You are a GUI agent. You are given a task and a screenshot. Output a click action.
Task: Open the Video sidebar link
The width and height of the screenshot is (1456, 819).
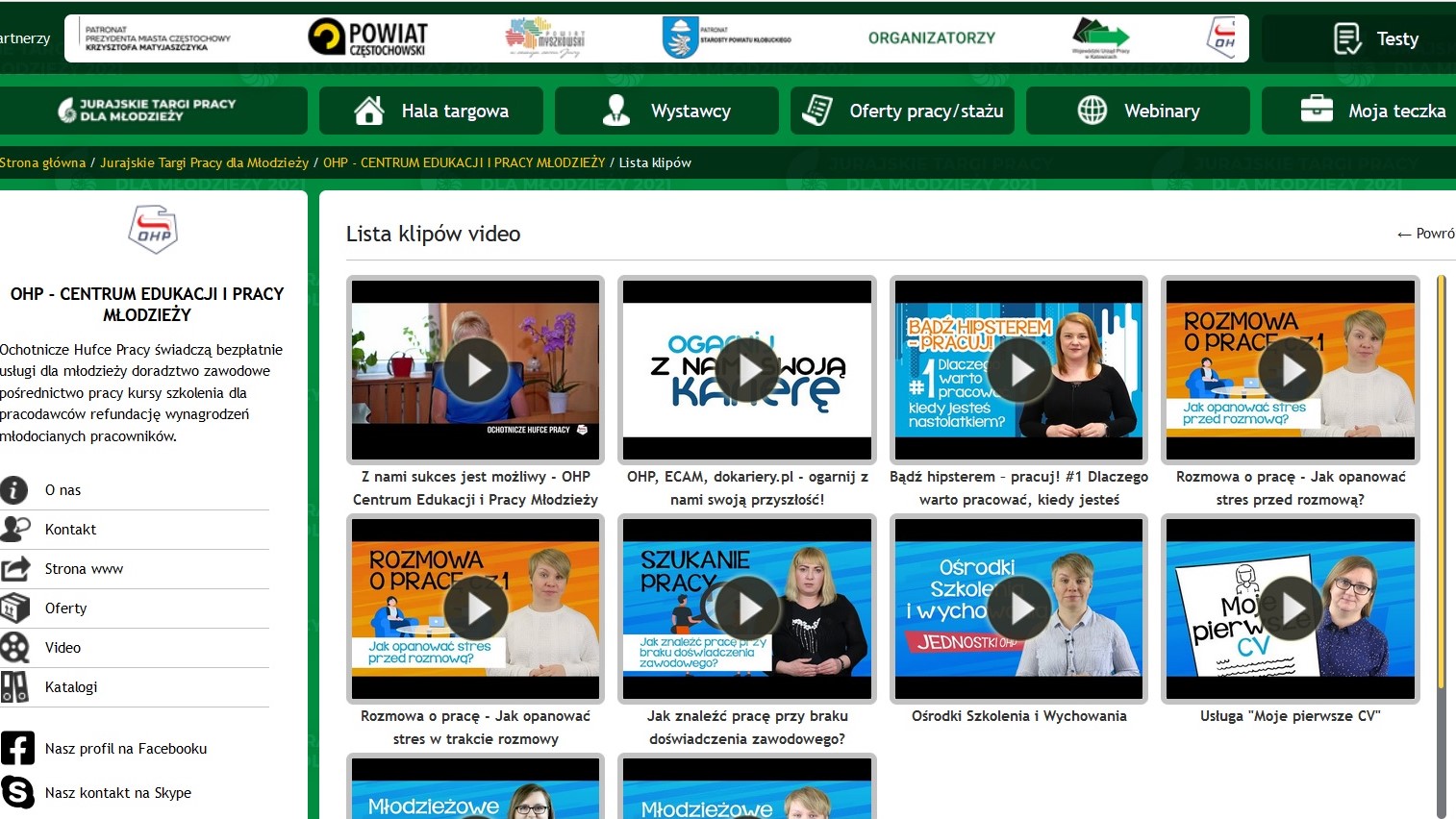pos(63,648)
